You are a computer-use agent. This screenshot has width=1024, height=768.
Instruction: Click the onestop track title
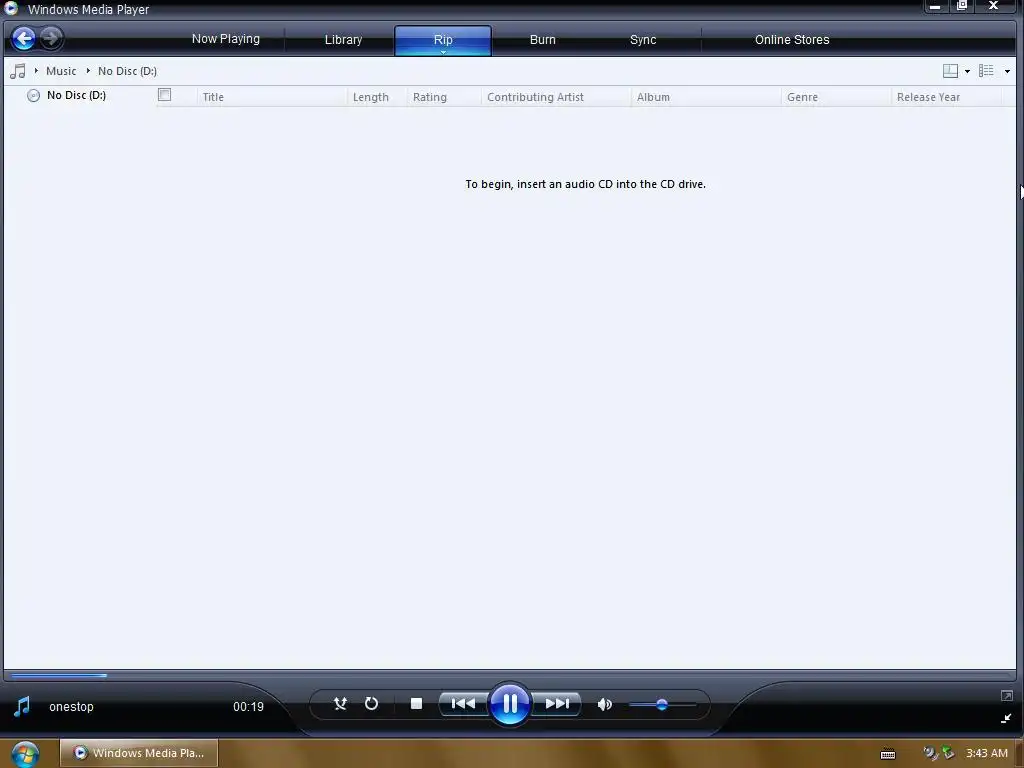pos(71,707)
